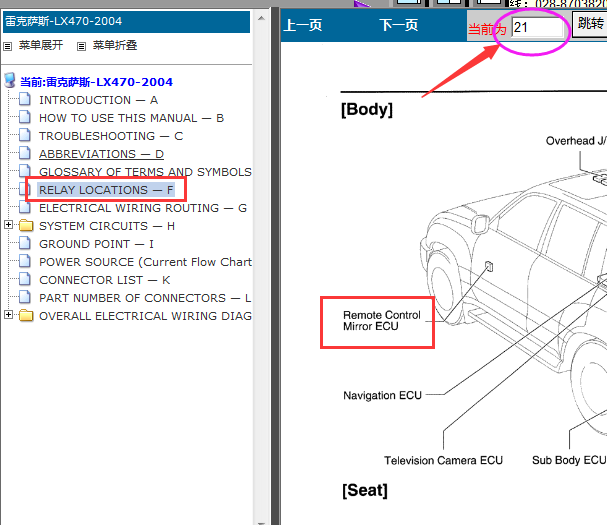The width and height of the screenshot is (607, 525).
Task: Go to next page with 下一页
Action: (399, 26)
